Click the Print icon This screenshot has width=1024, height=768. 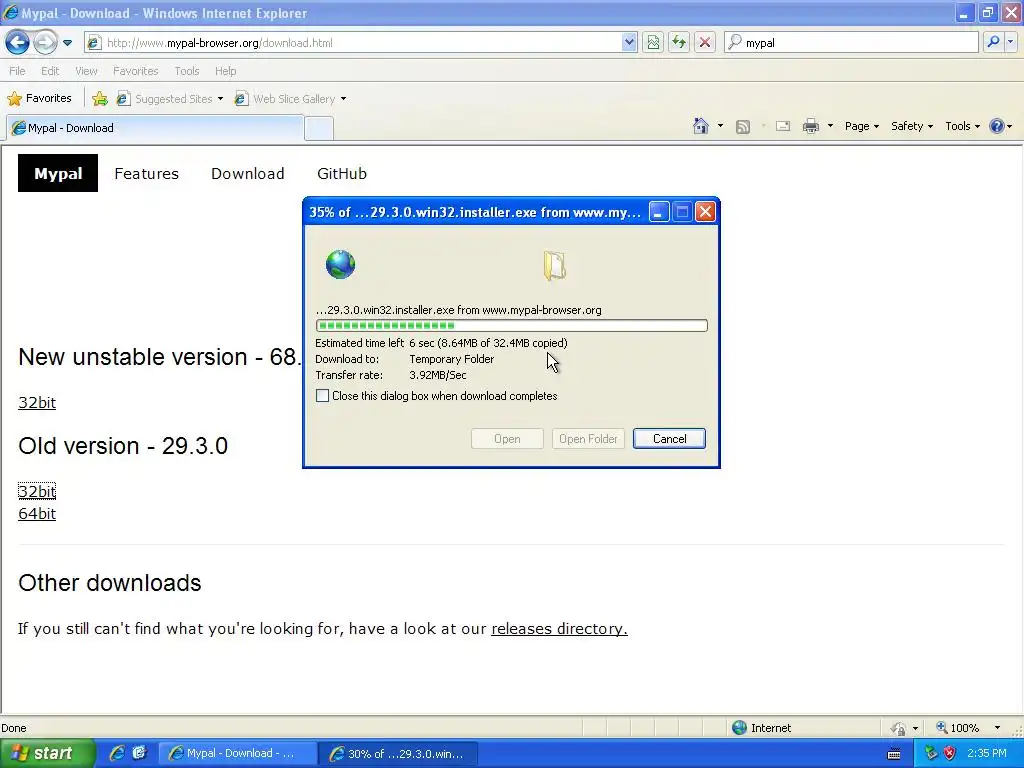coord(810,126)
